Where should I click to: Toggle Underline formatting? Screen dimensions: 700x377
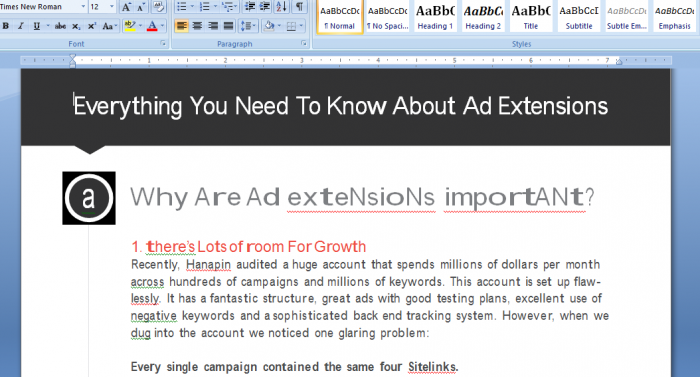coord(37,26)
